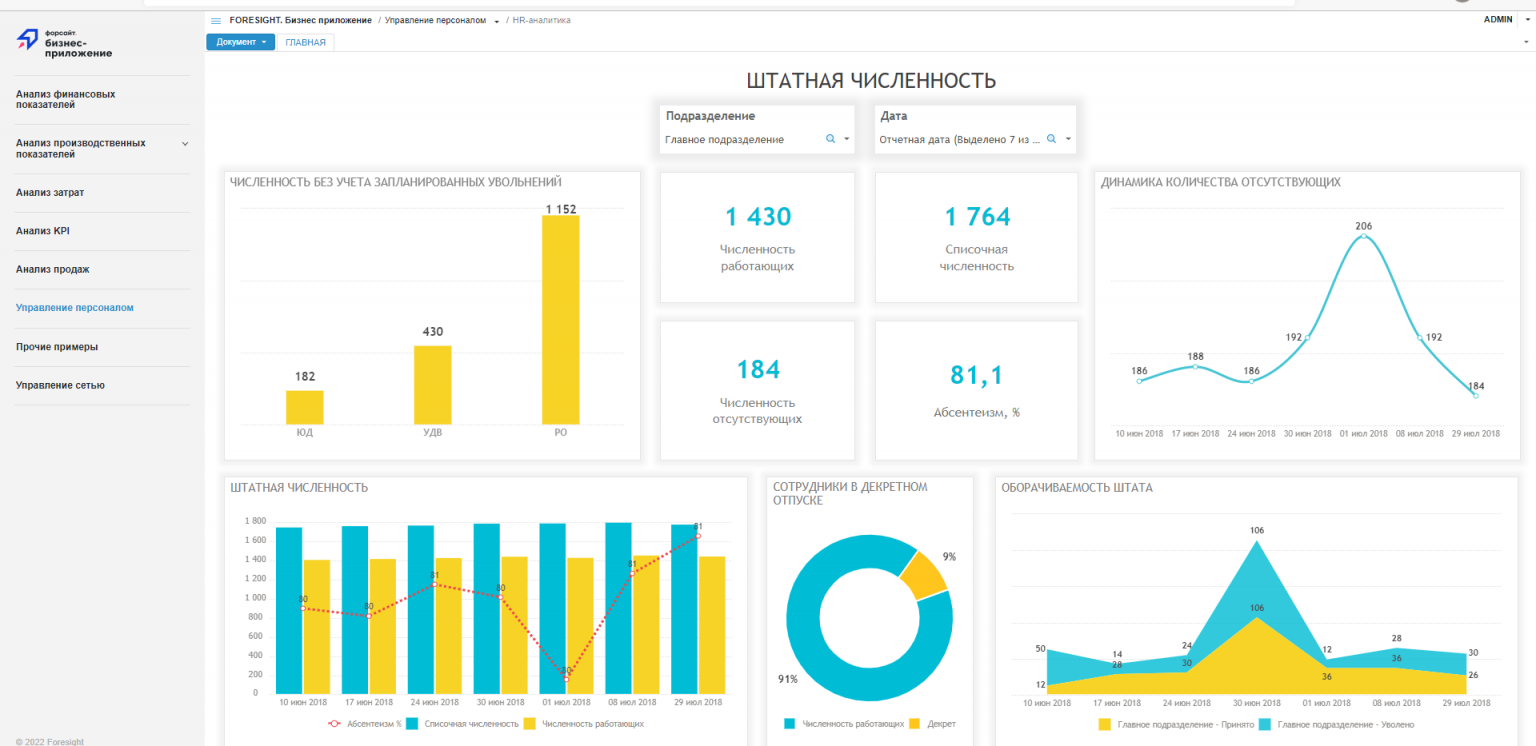Click the 206 peak point on absence chart
Image resolution: width=1536 pixels, height=746 pixels.
click(x=1363, y=238)
